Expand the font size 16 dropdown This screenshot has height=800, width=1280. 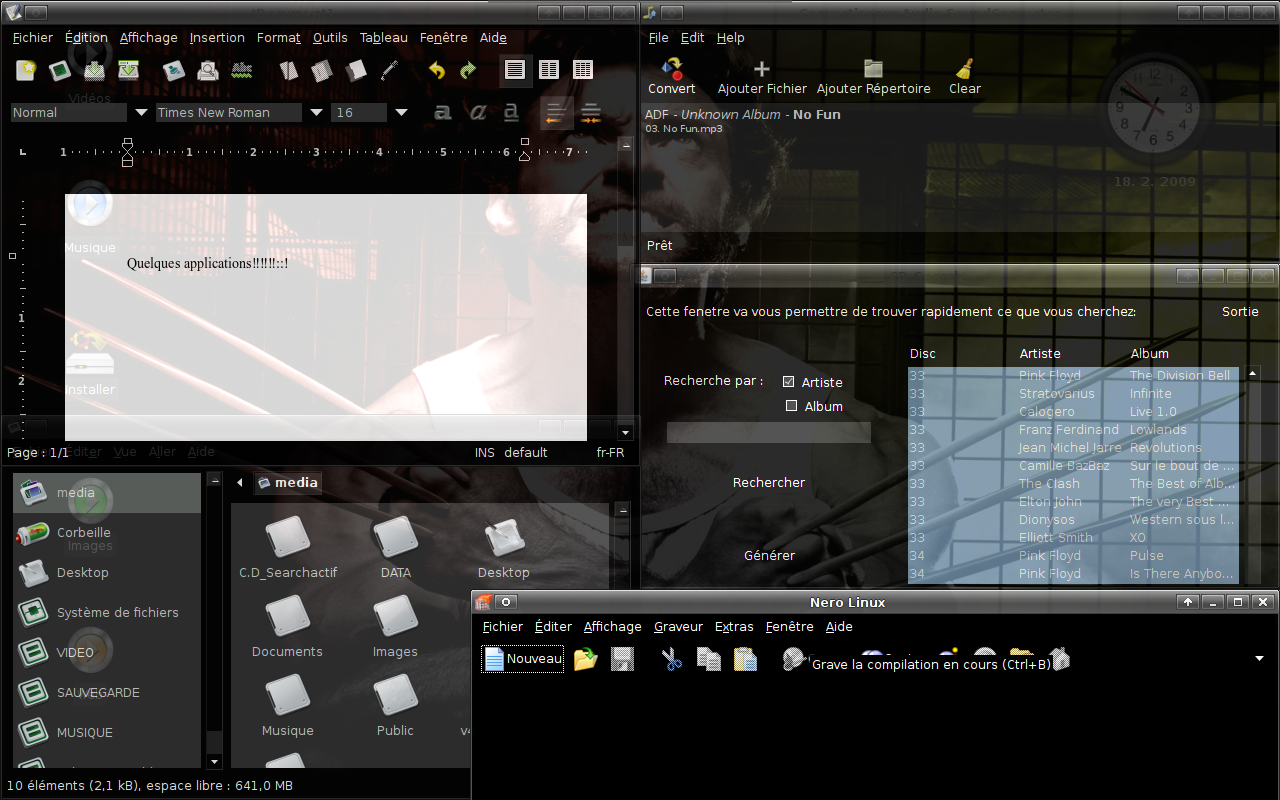pos(401,113)
